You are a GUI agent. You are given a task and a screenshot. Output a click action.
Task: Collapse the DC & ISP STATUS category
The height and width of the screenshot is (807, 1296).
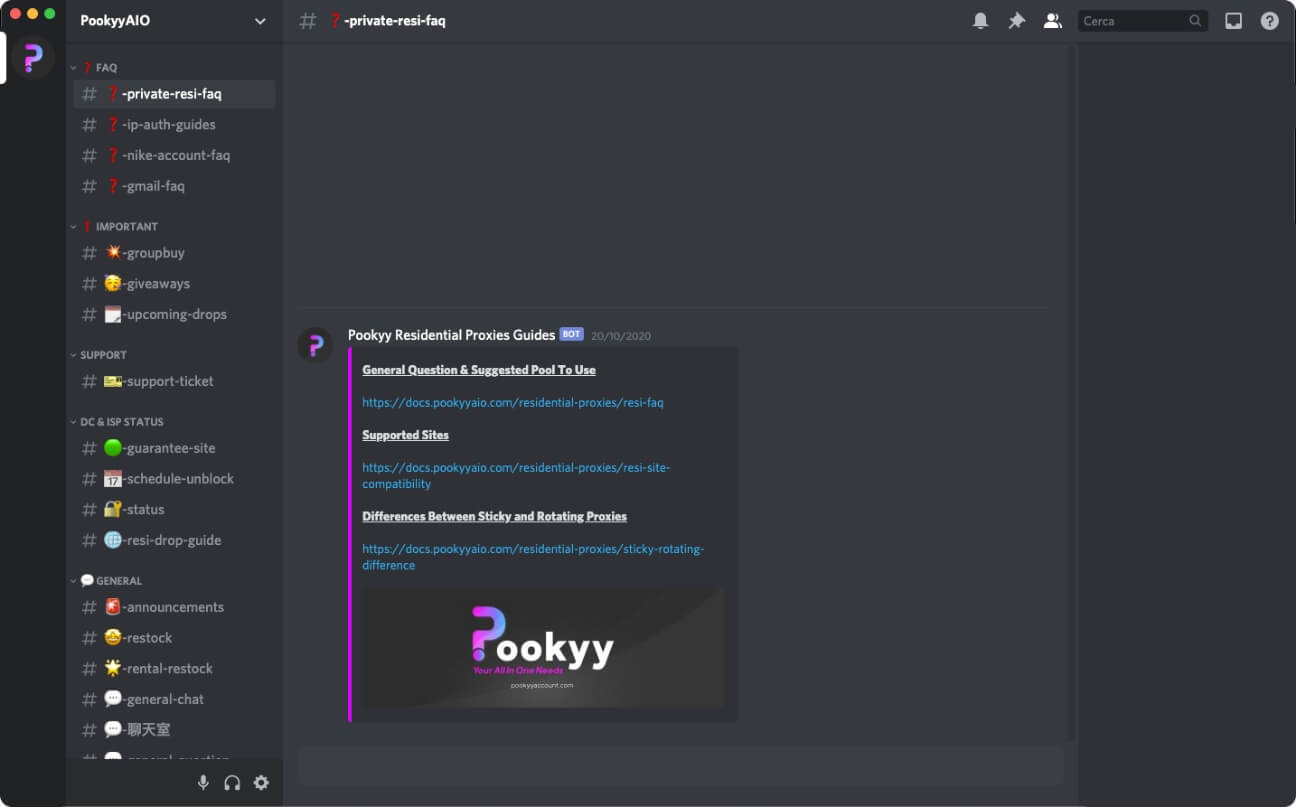pyautogui.click(x=121, y=422)
